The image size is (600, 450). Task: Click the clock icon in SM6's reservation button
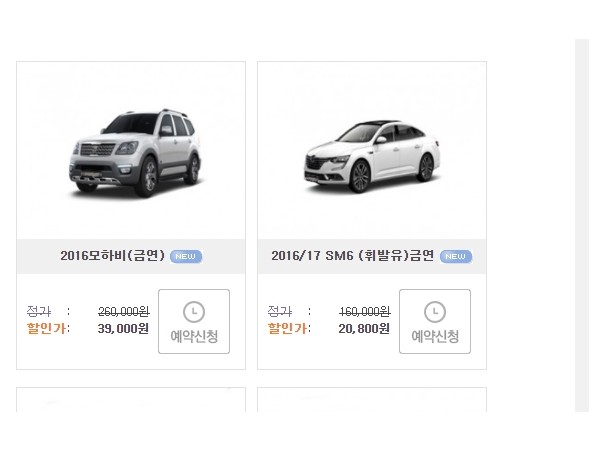pos(435,311)
